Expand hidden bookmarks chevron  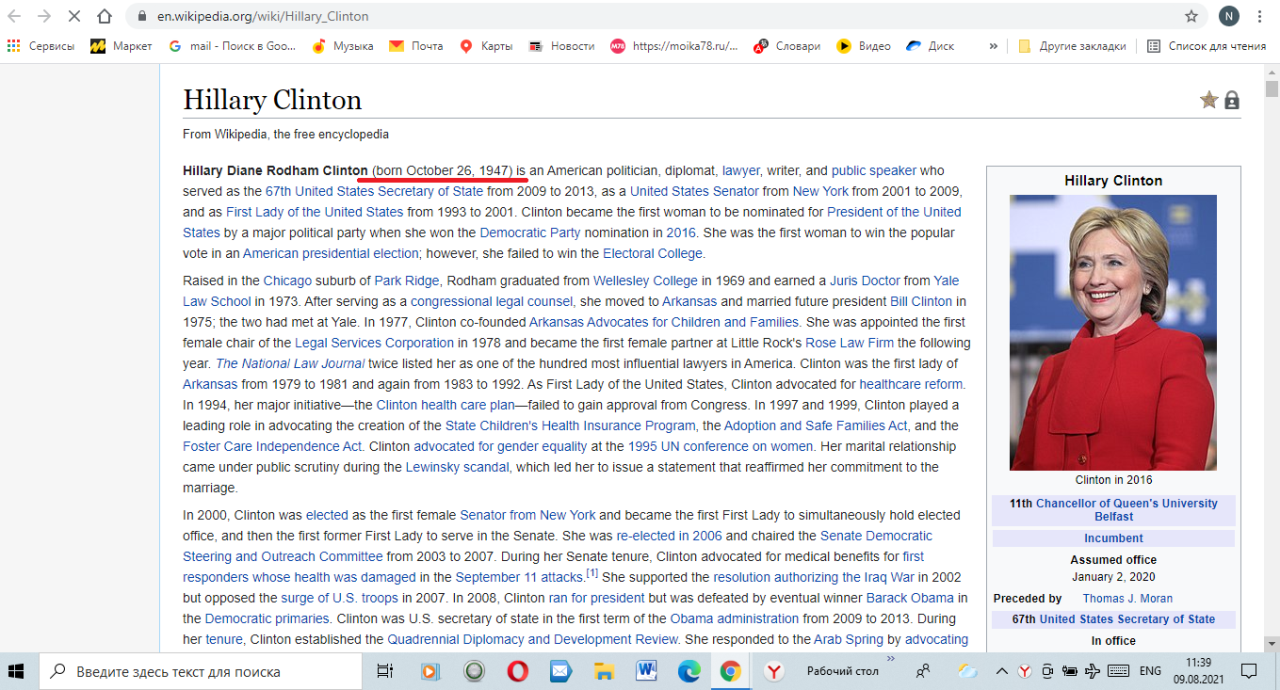coord(993,46)
